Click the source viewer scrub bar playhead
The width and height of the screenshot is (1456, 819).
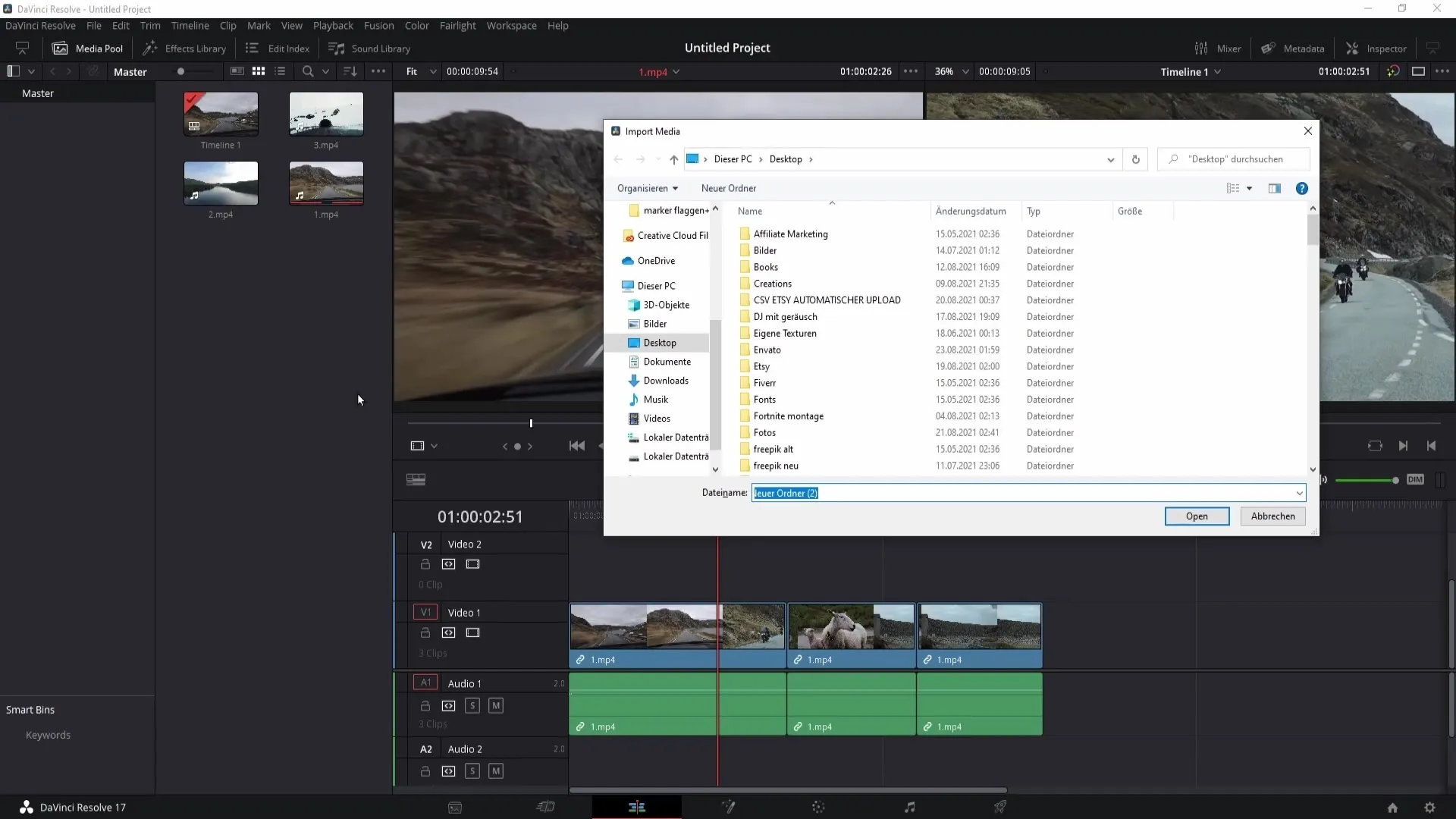coord(531,423)
